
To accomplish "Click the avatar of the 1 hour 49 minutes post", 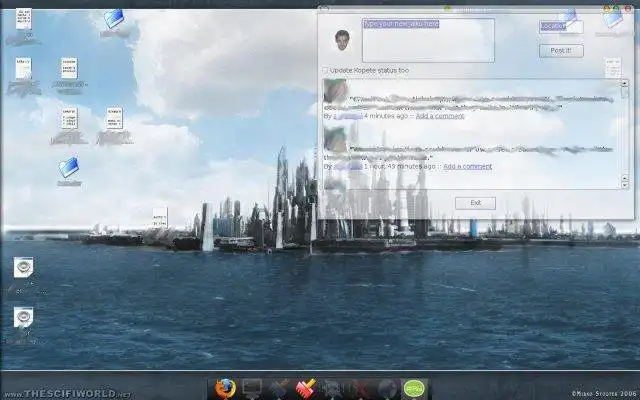I will 335,140.
